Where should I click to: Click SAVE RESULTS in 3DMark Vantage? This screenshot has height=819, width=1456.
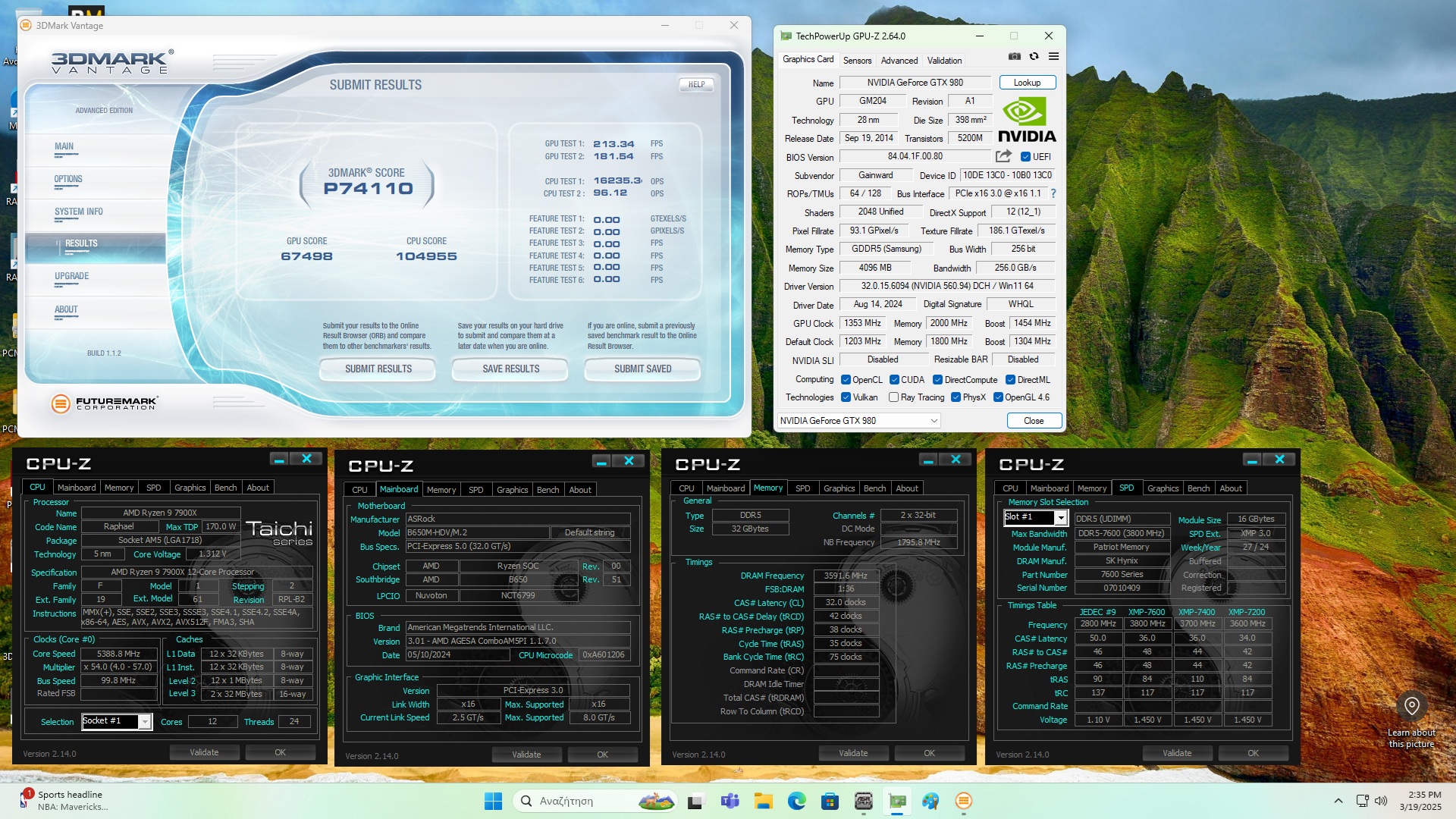(x=510, y=369)
